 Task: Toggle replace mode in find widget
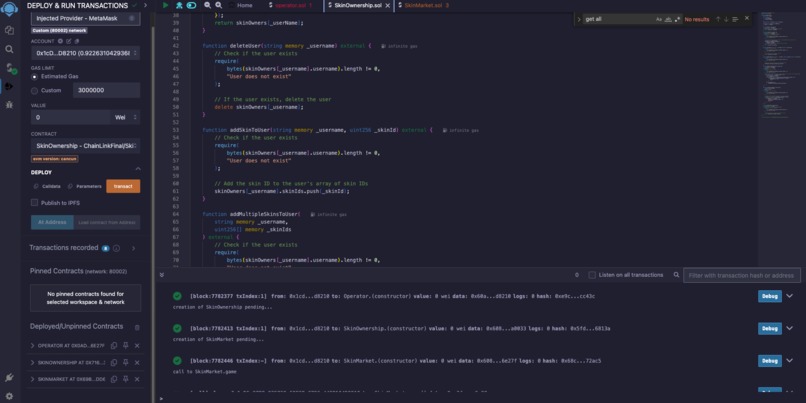pyautogui.click(x=579, y=19)
